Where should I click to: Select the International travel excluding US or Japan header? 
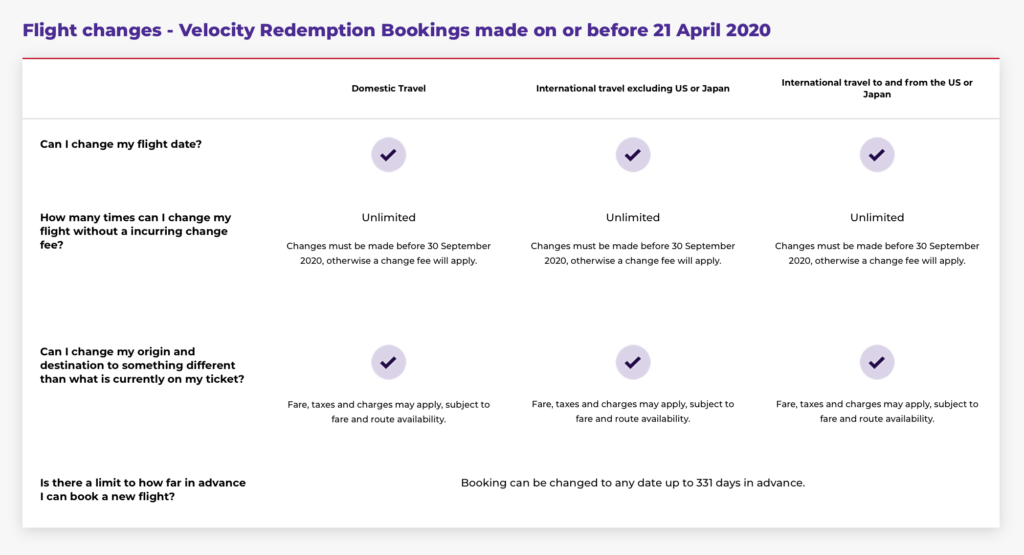click(633, 88)
